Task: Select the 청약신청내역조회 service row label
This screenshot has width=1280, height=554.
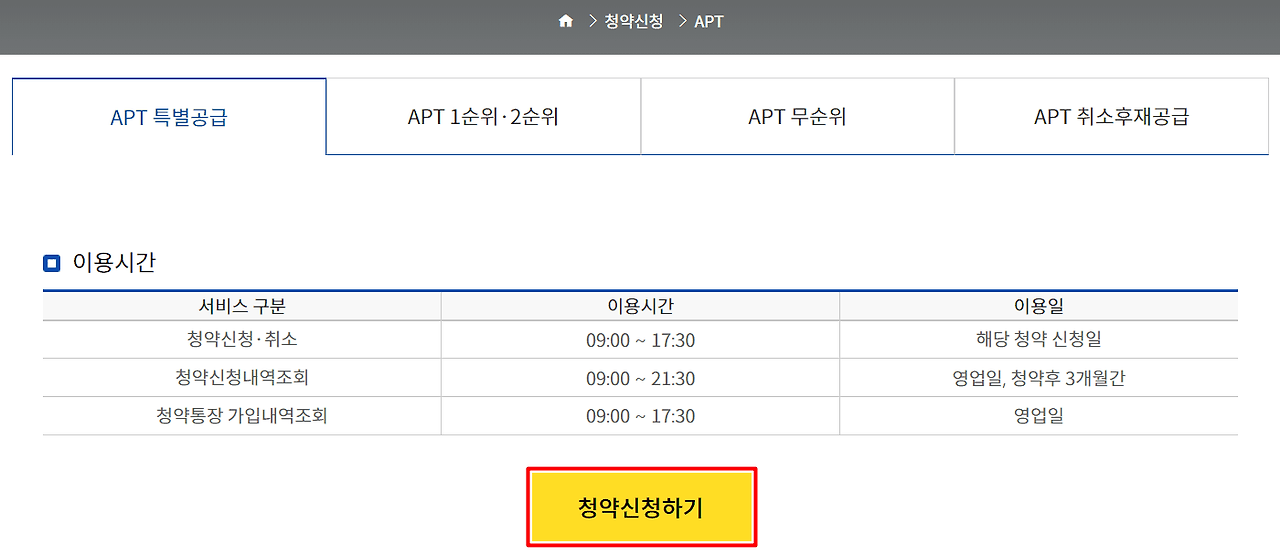Action: [242, 378]
